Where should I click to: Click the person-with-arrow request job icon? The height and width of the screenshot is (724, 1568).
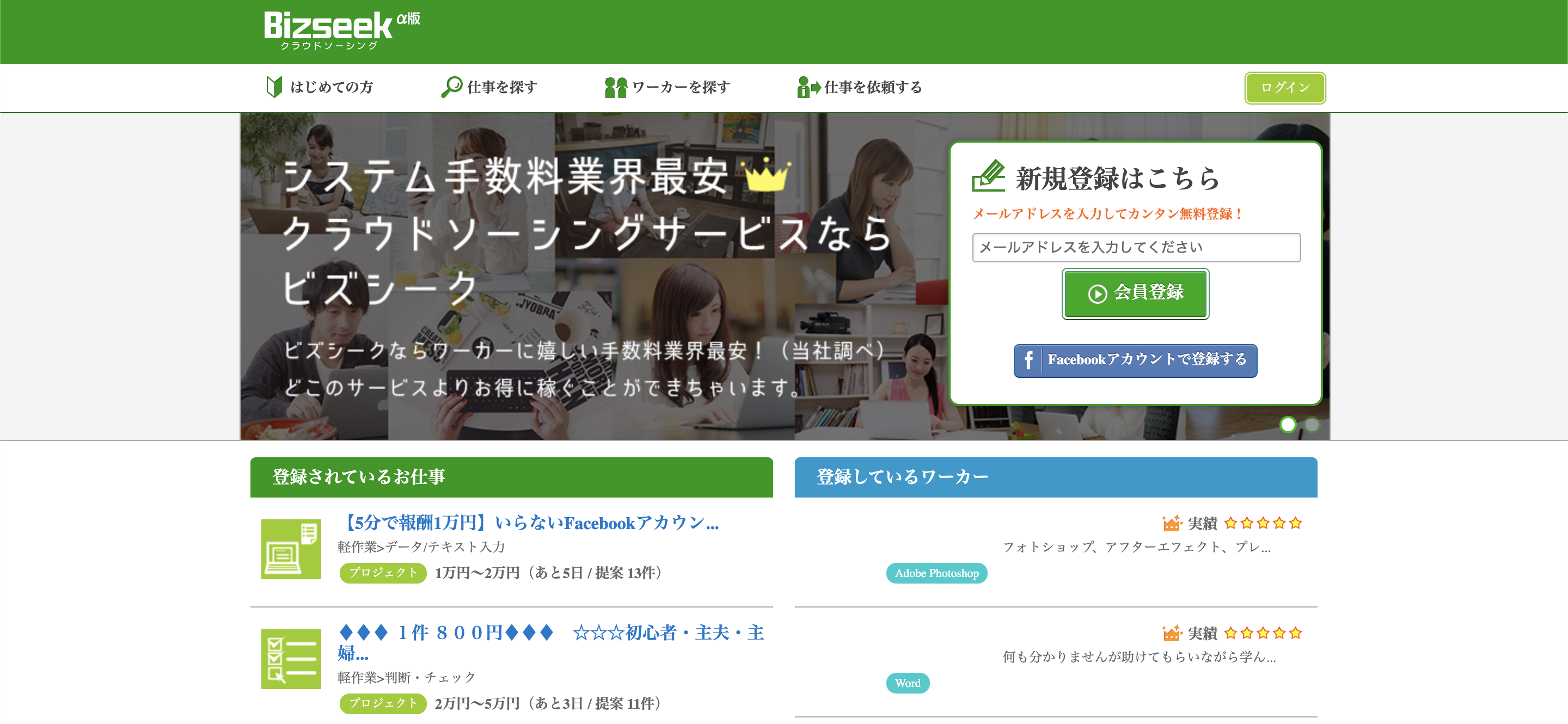point(808,87)
